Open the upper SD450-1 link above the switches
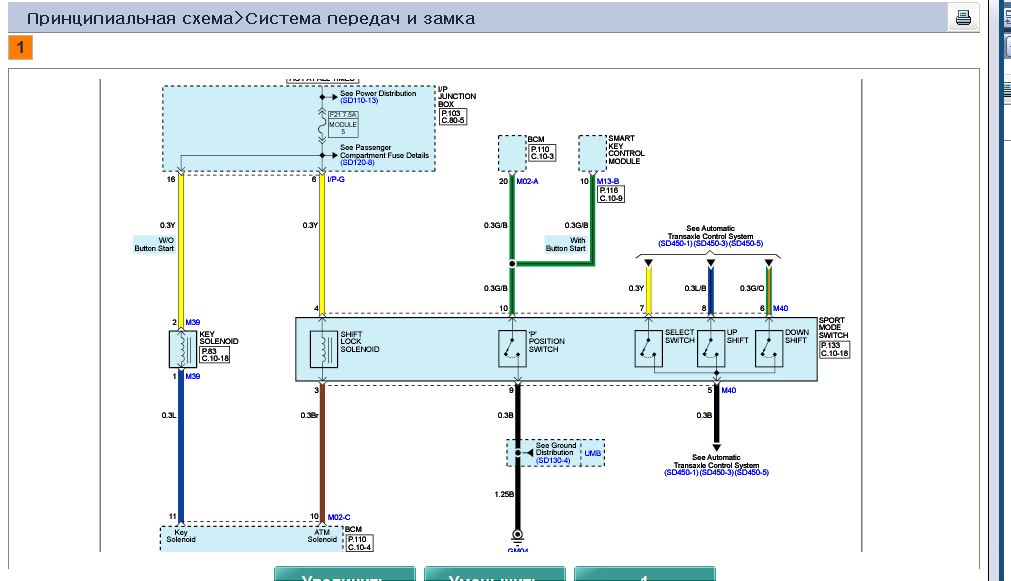Screen dimensions: 1011x581 point(675,244)
